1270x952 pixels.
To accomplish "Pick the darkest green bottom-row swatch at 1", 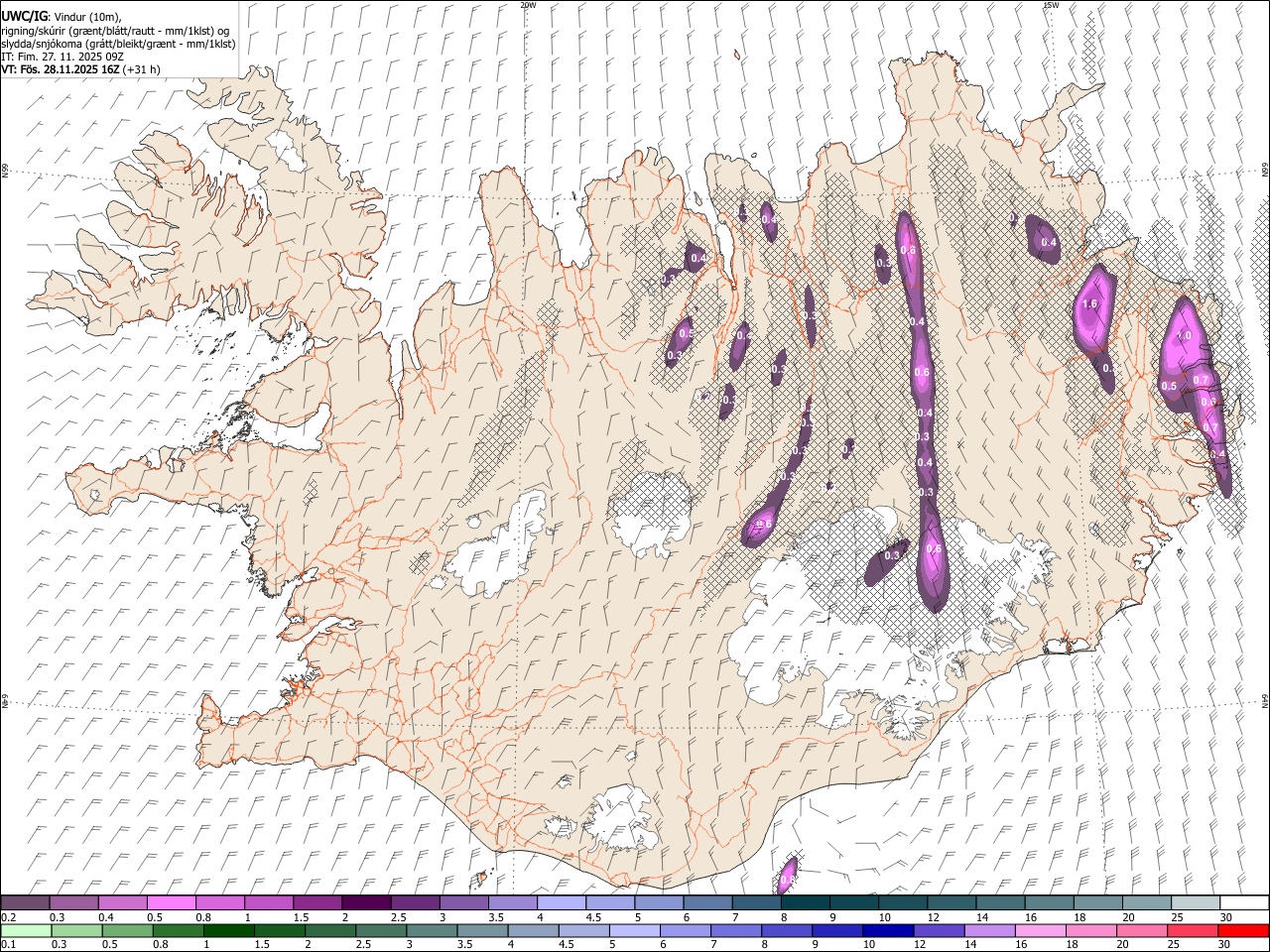I will (229, 931).
